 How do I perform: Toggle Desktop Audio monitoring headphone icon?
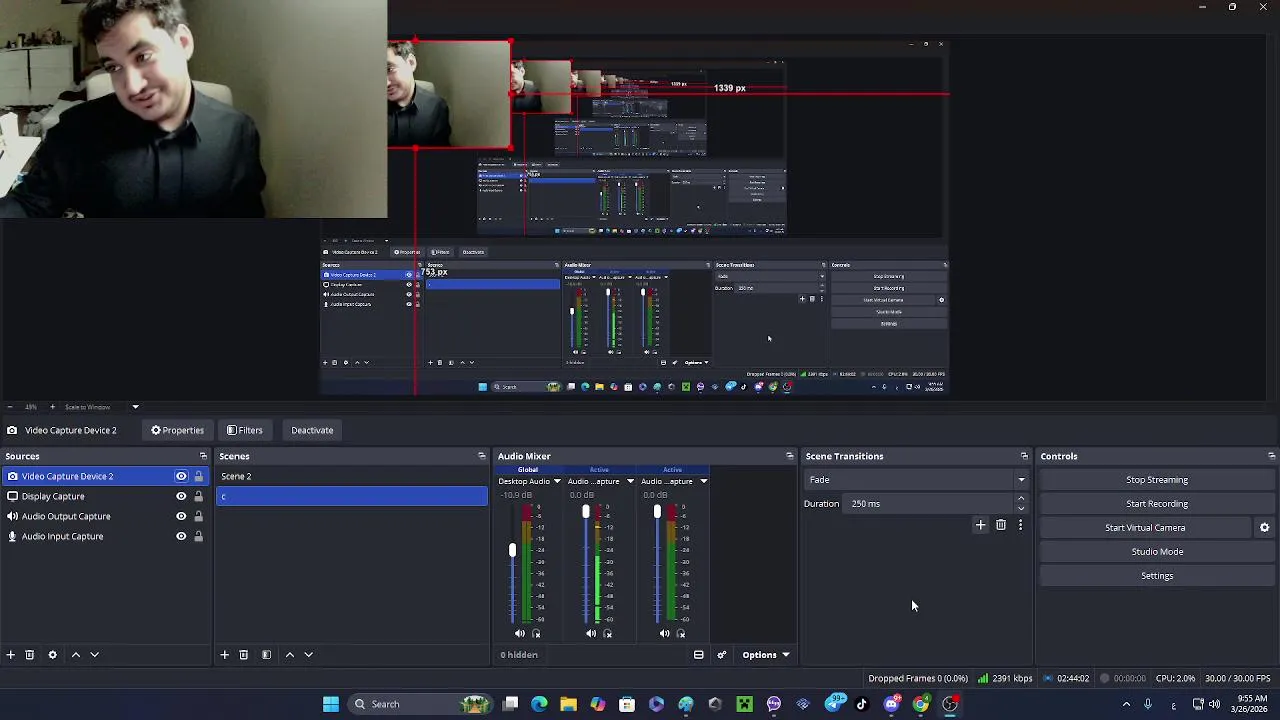536,633
